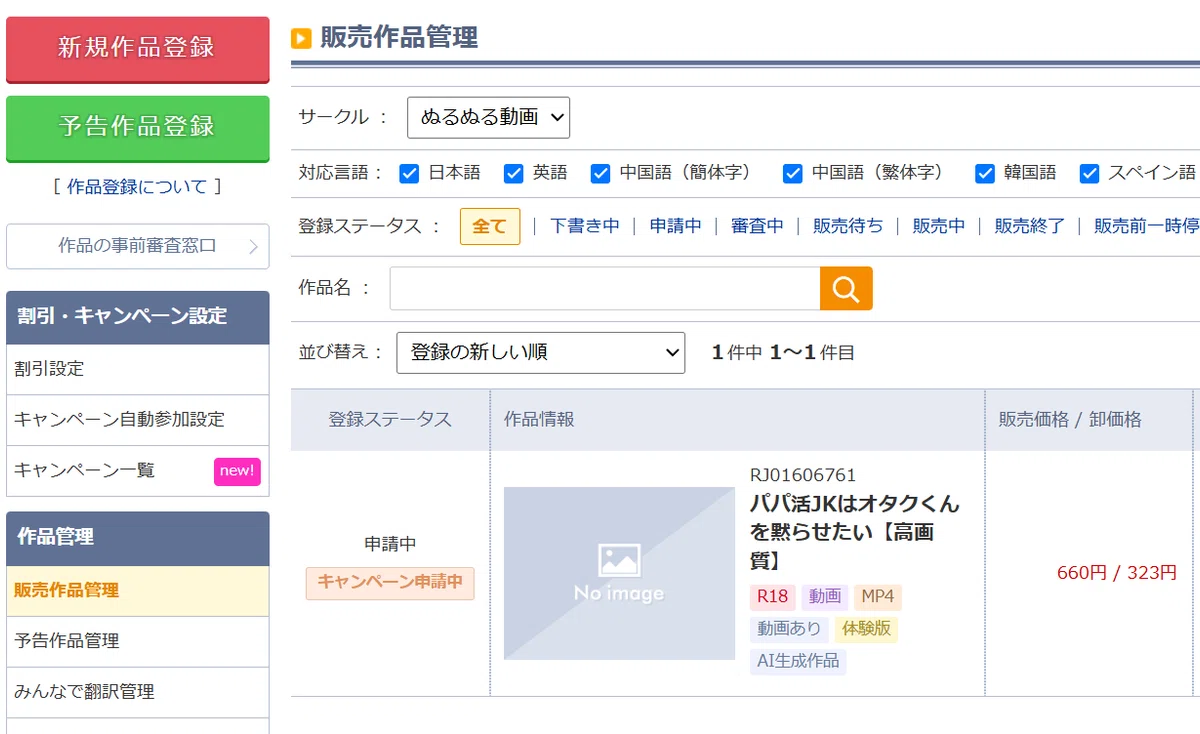Click the MP4 tag
Image resolution: width=1200 pixels, height=734 pixels.
pos(878,598)
